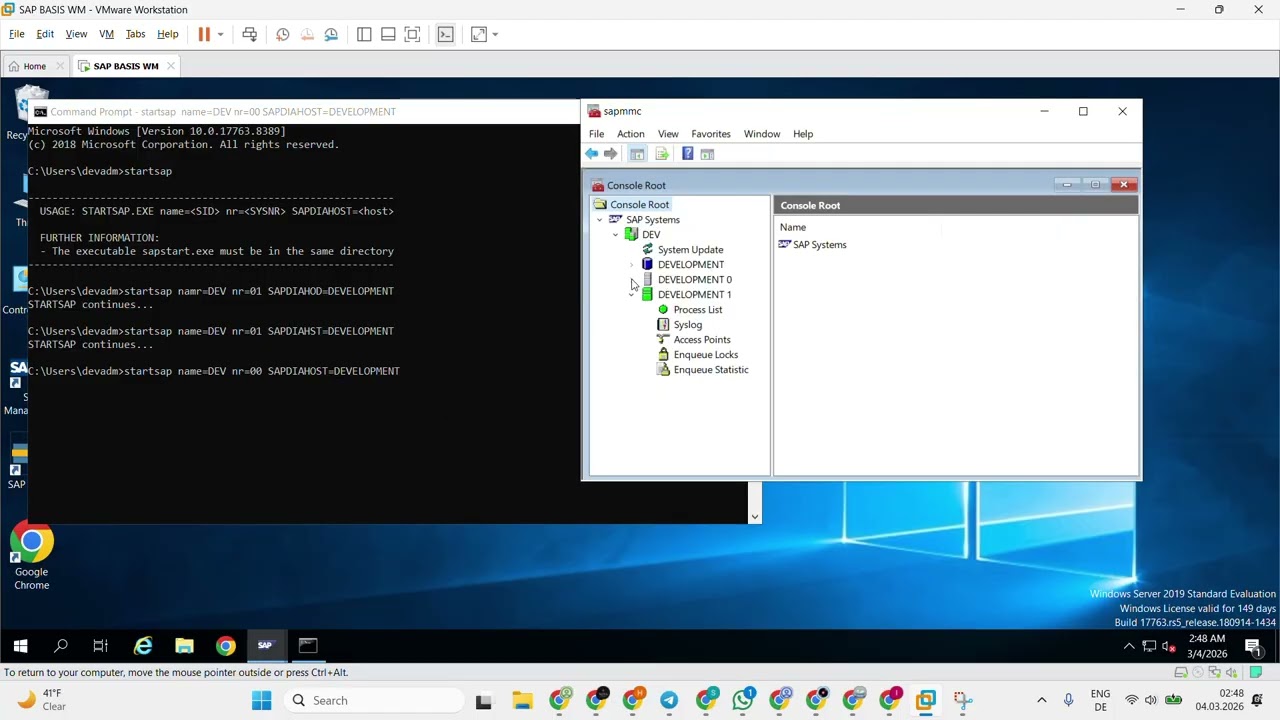Toggle the Show/Hide Console Tree toolbar icon
This screenshot has width=1280, height=720.
pos(637,154)
